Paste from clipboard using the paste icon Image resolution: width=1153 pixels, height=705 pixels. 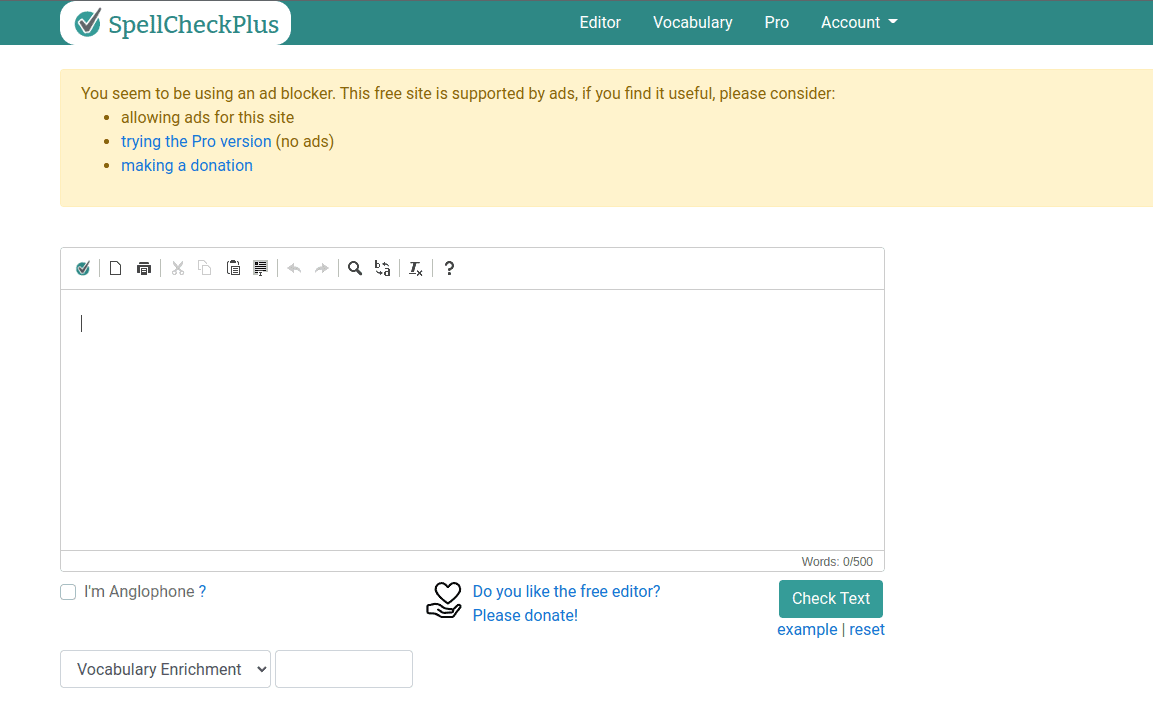click(x=233, y=268)
